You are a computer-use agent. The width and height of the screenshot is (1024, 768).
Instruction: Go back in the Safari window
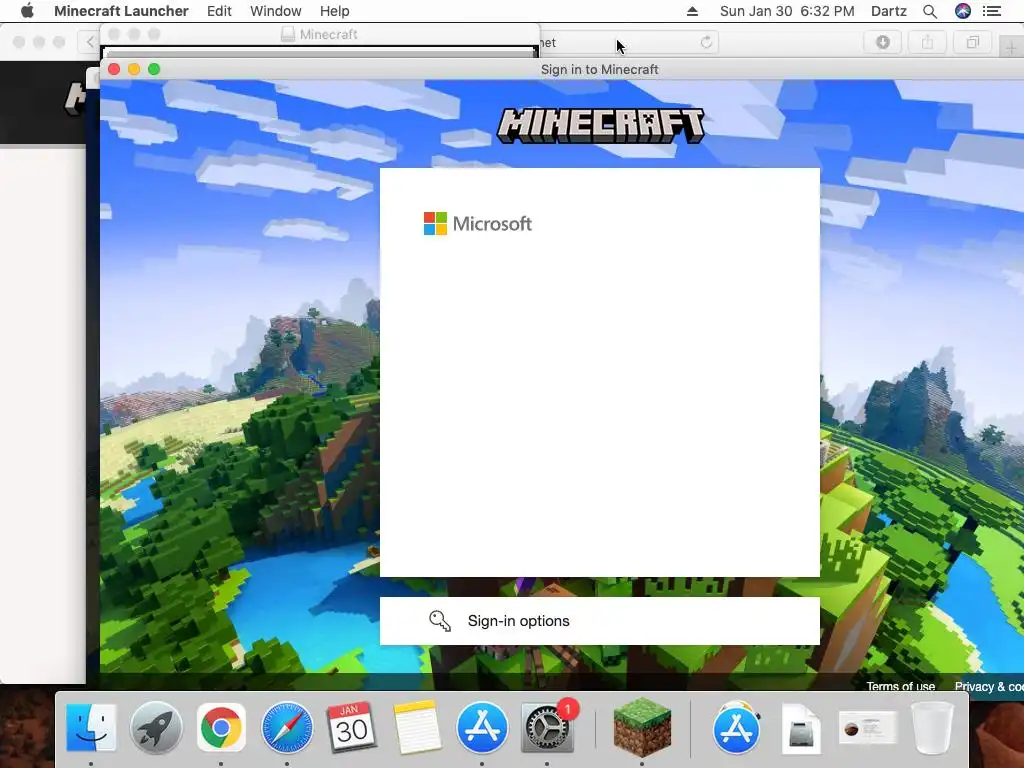point(90,42)
